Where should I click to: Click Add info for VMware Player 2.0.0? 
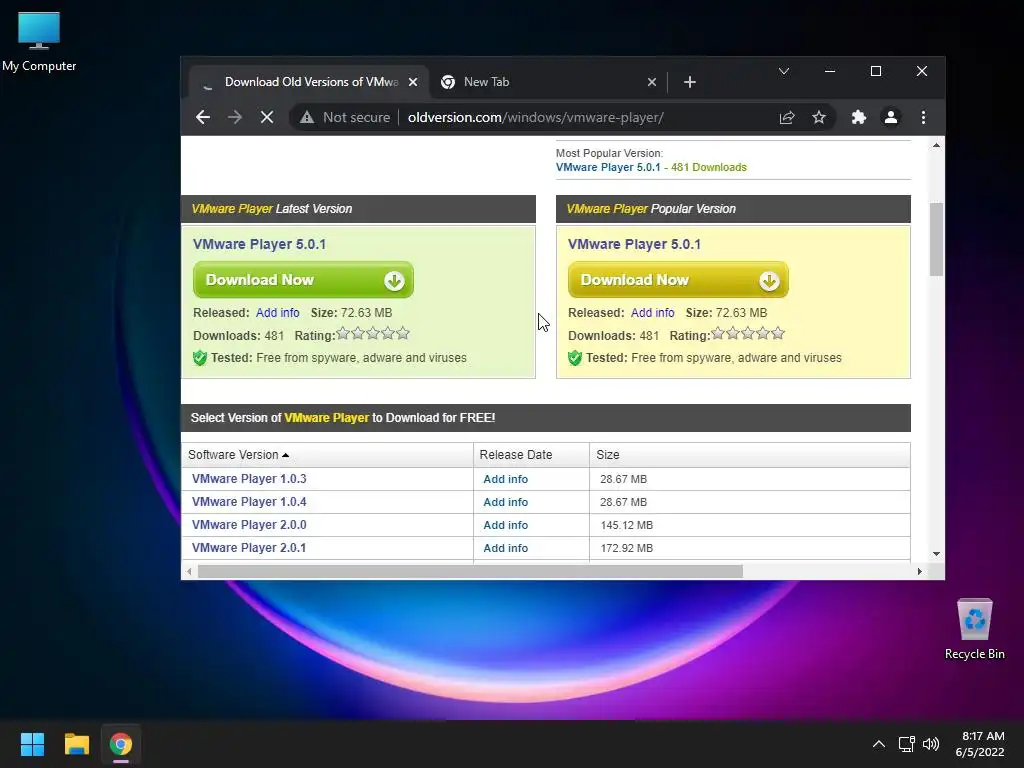pyautogui.click(x=505, y=525)
